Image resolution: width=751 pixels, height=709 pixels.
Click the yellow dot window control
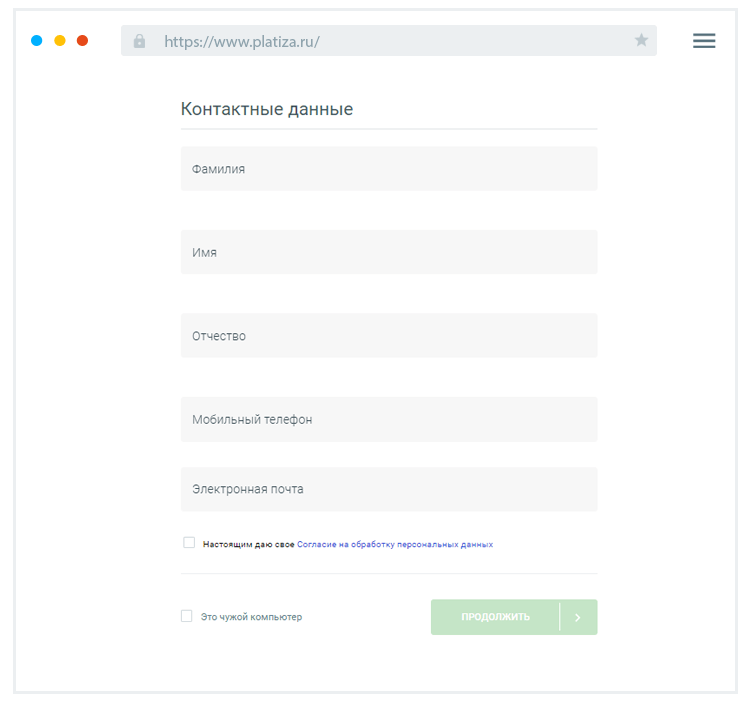tap(60, 41)
